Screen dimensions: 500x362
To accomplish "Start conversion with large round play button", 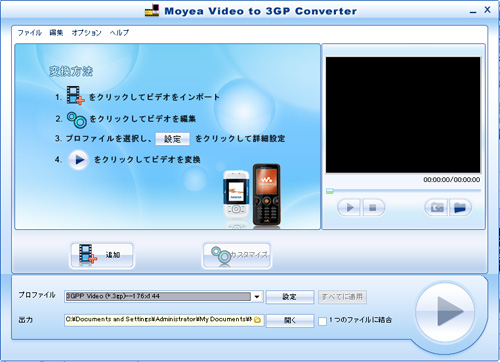I will tap(446, 312).
